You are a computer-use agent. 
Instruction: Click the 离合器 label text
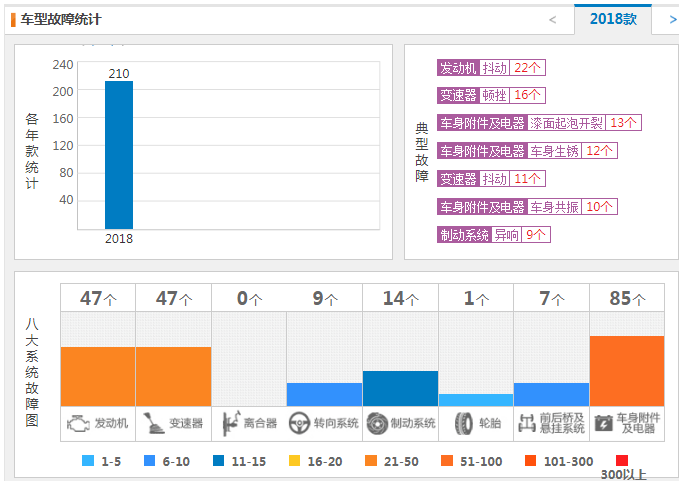[x=260, y=423]
